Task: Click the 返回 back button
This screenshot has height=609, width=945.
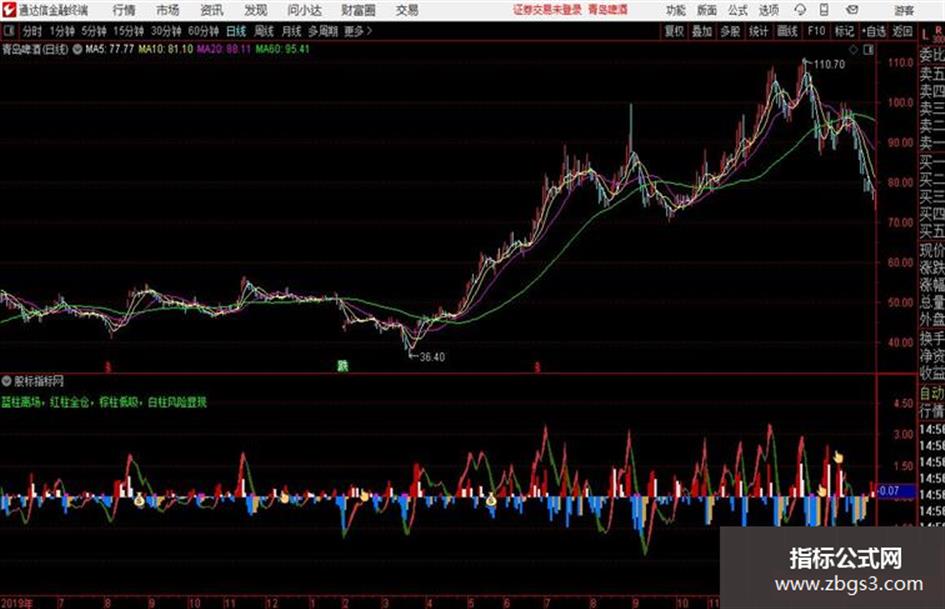Action: 902,31
